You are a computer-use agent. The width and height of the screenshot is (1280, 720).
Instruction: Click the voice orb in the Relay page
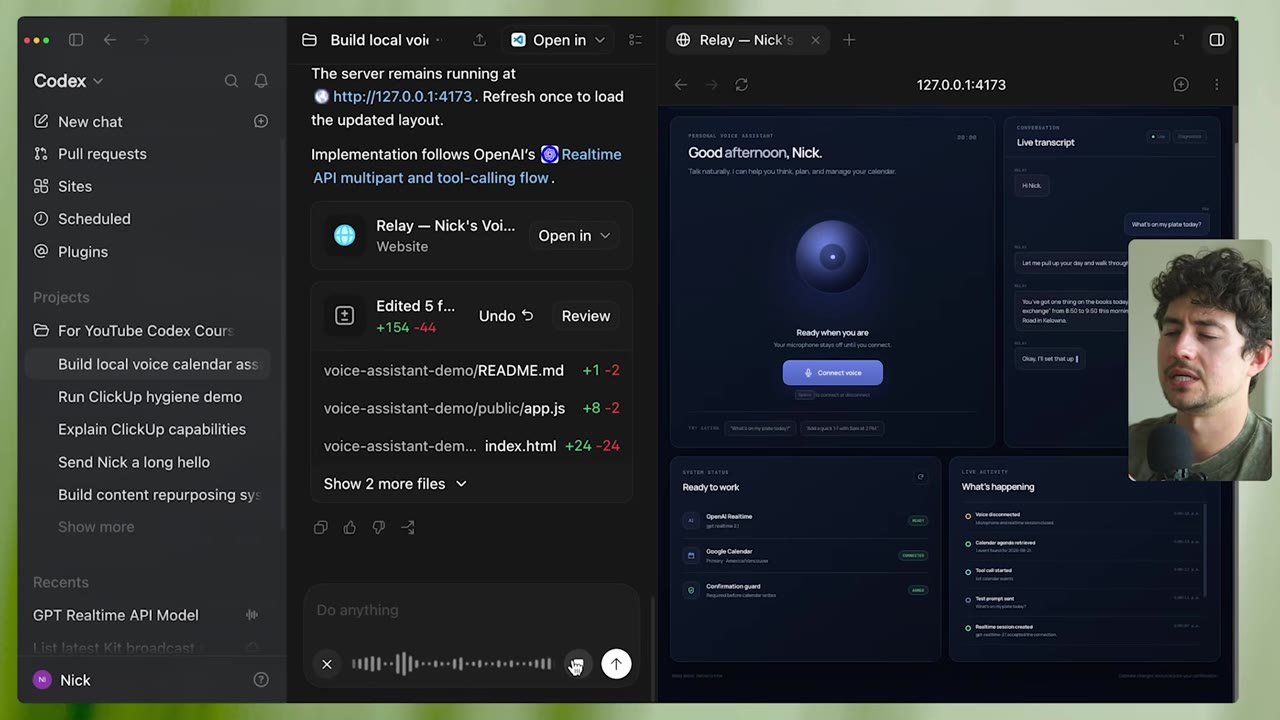click(x=832, y=257)
